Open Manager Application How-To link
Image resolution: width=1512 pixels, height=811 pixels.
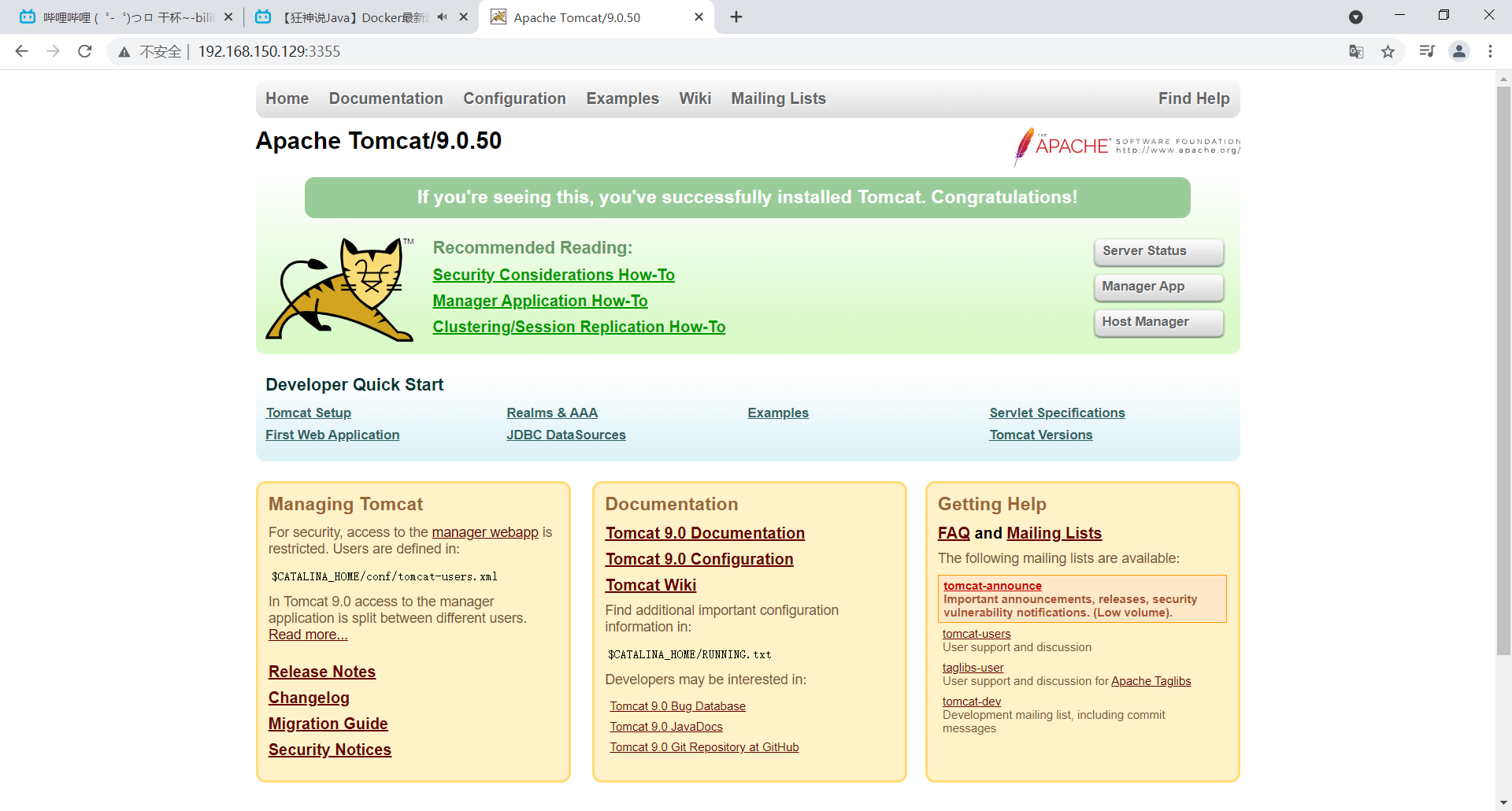(540, 301)
